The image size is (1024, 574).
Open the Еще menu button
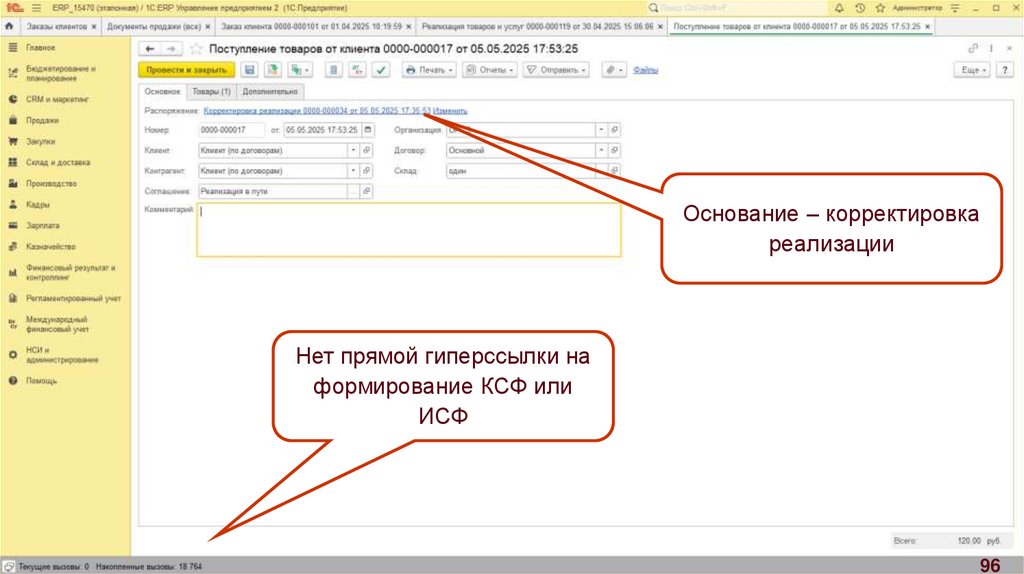click(x=972, y=70)
